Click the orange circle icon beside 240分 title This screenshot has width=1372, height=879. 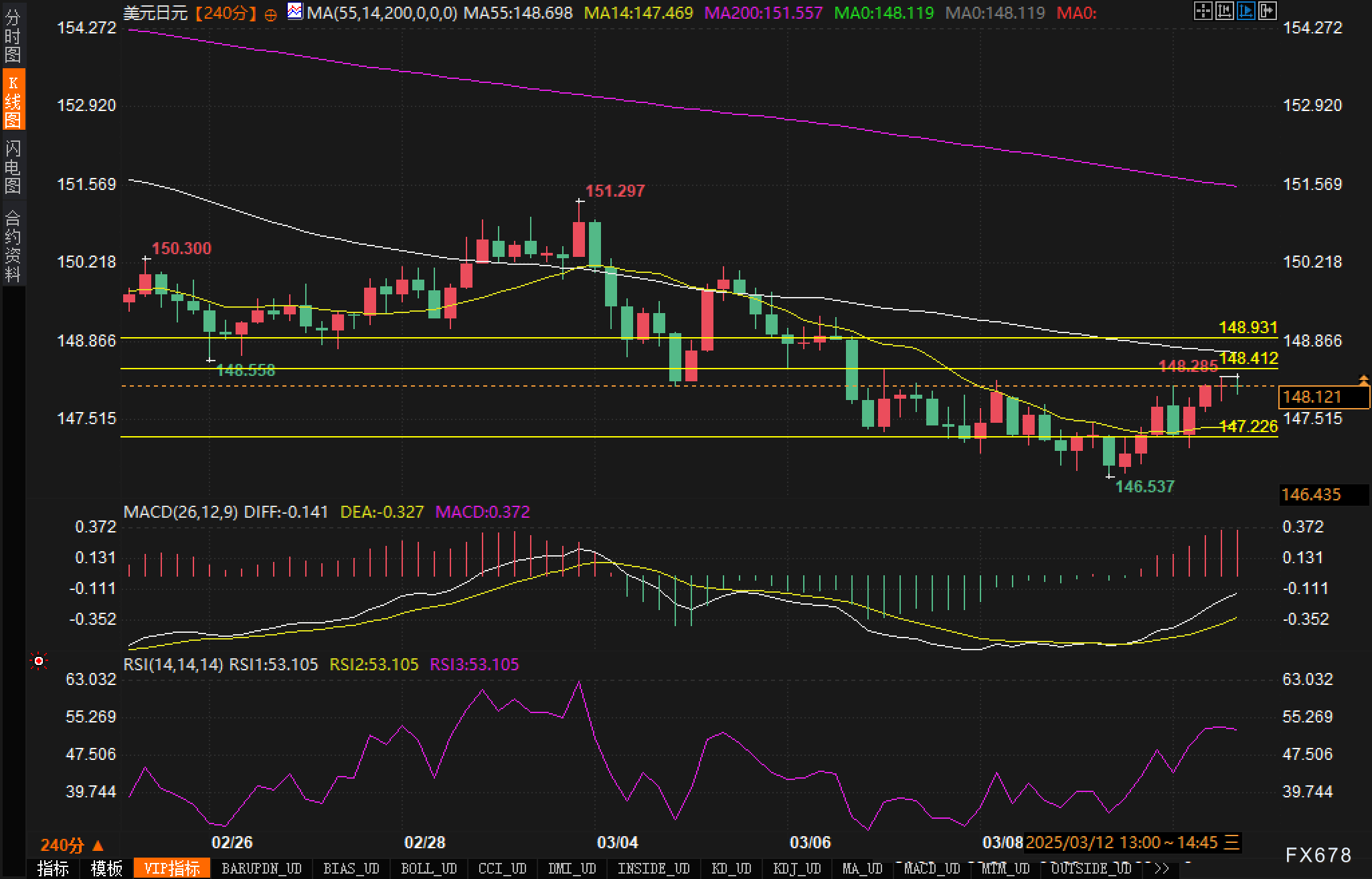270,15
